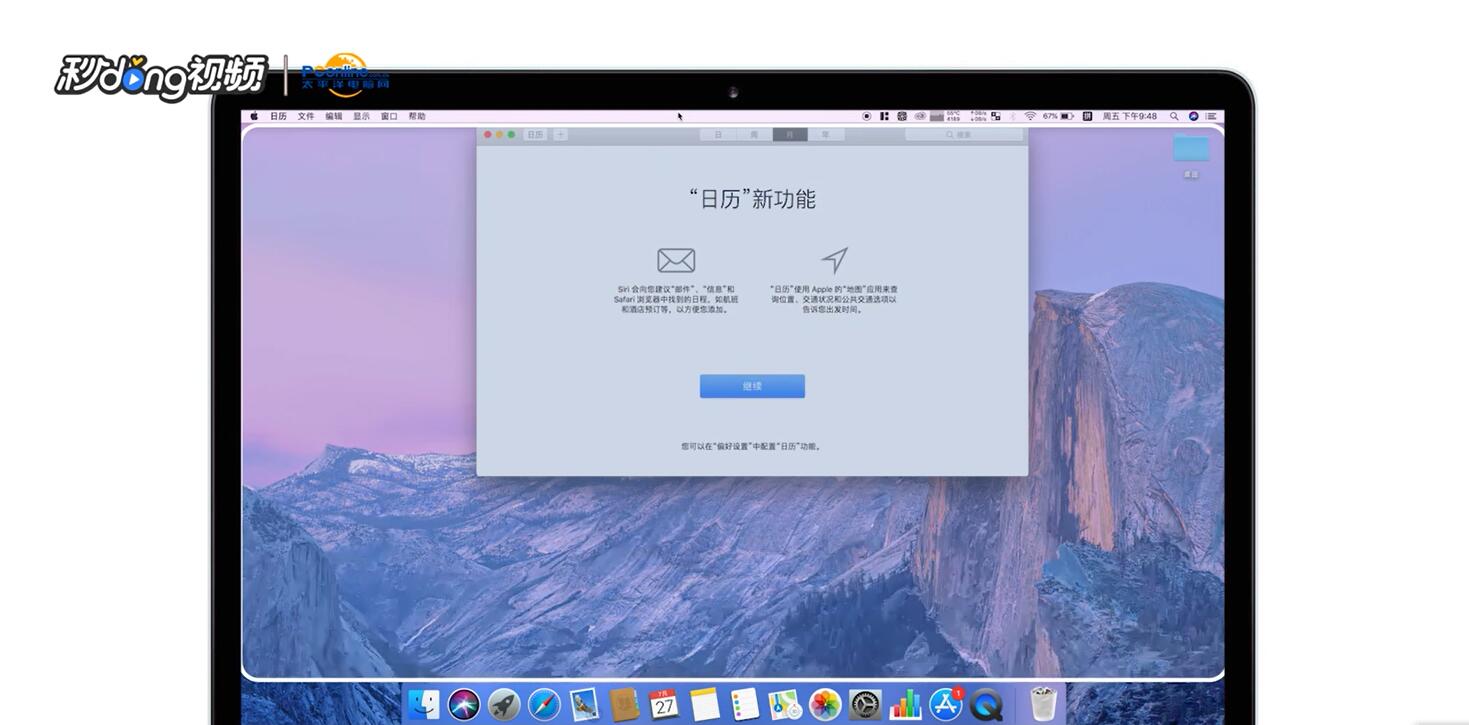Viewport: 1469px width, 725px height.
Task: Open Spotlight search magnifier in menu bar
Action: (x=1174, y=116)
